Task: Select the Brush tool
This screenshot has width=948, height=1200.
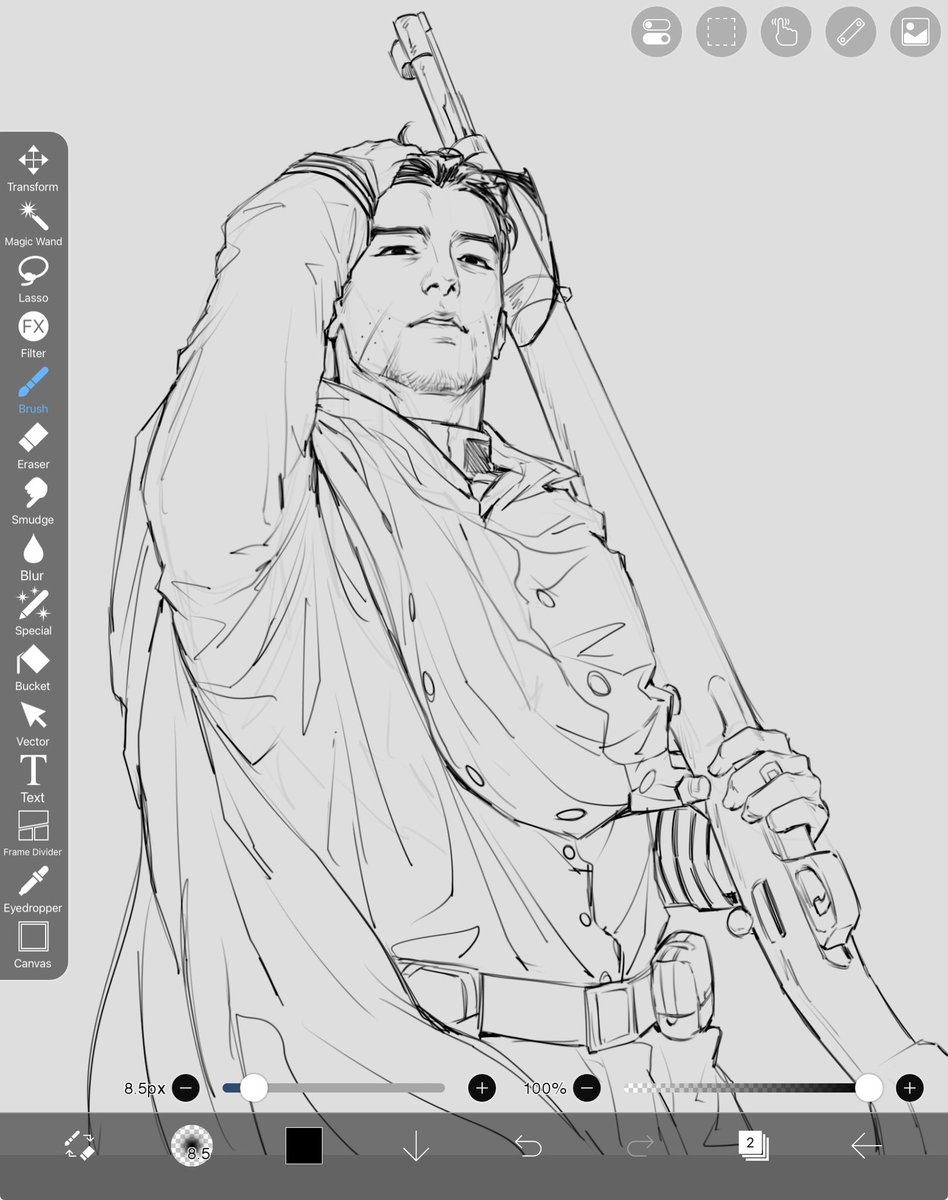Action: point(33,390)
